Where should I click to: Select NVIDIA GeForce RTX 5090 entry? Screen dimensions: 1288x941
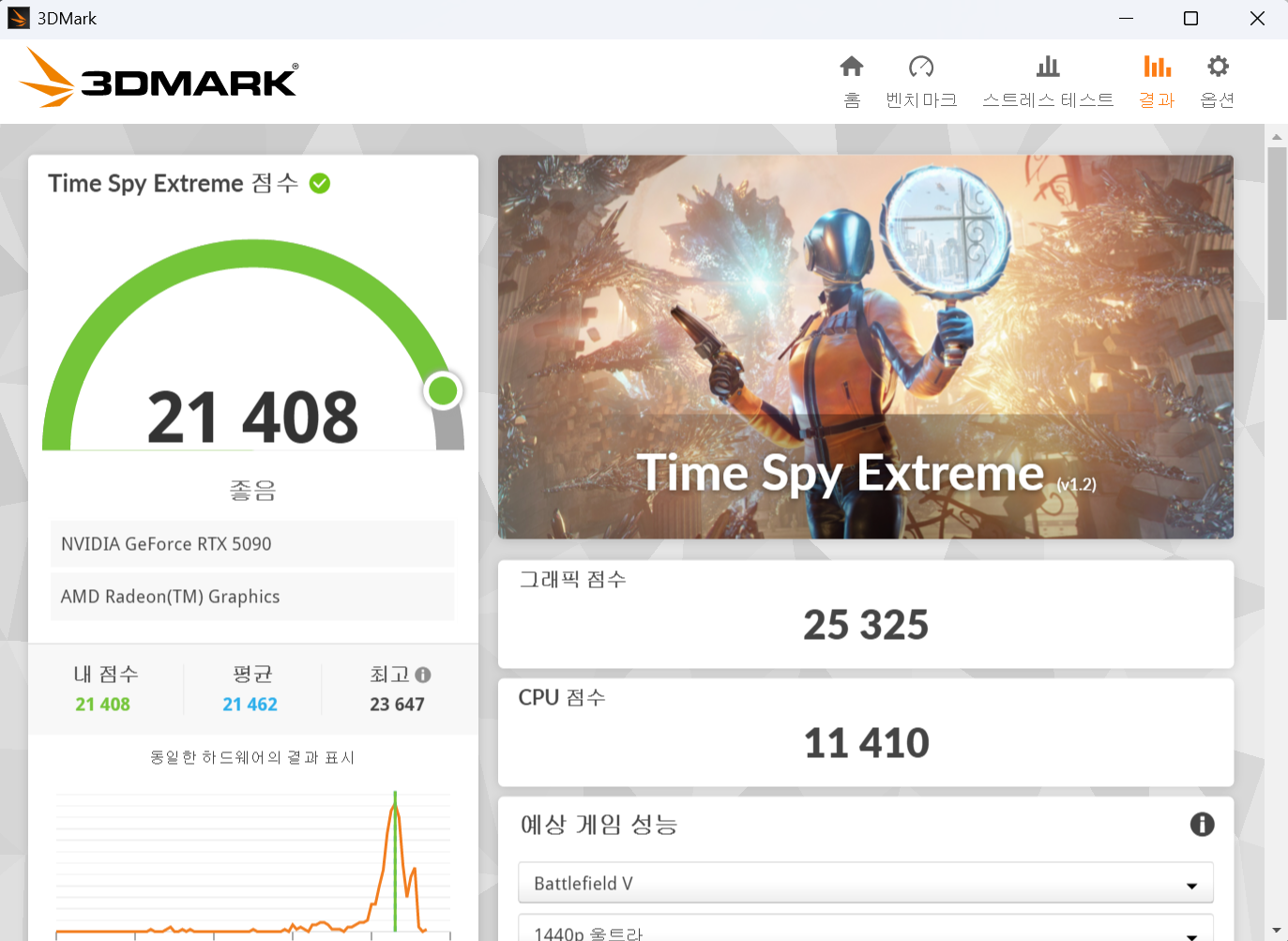click(251, 543)
